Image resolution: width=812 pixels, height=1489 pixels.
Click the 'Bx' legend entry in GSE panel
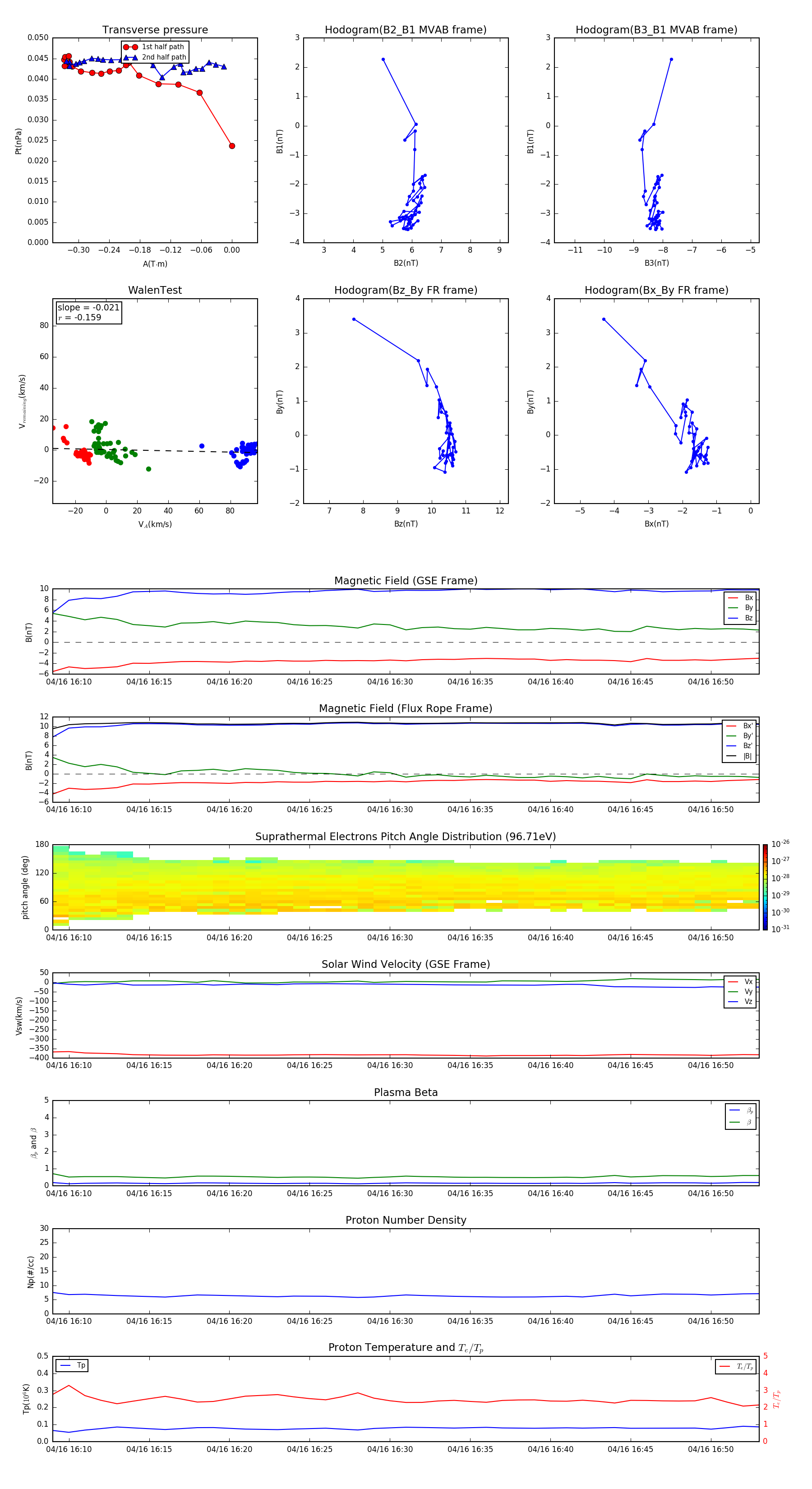click(741, 598)
